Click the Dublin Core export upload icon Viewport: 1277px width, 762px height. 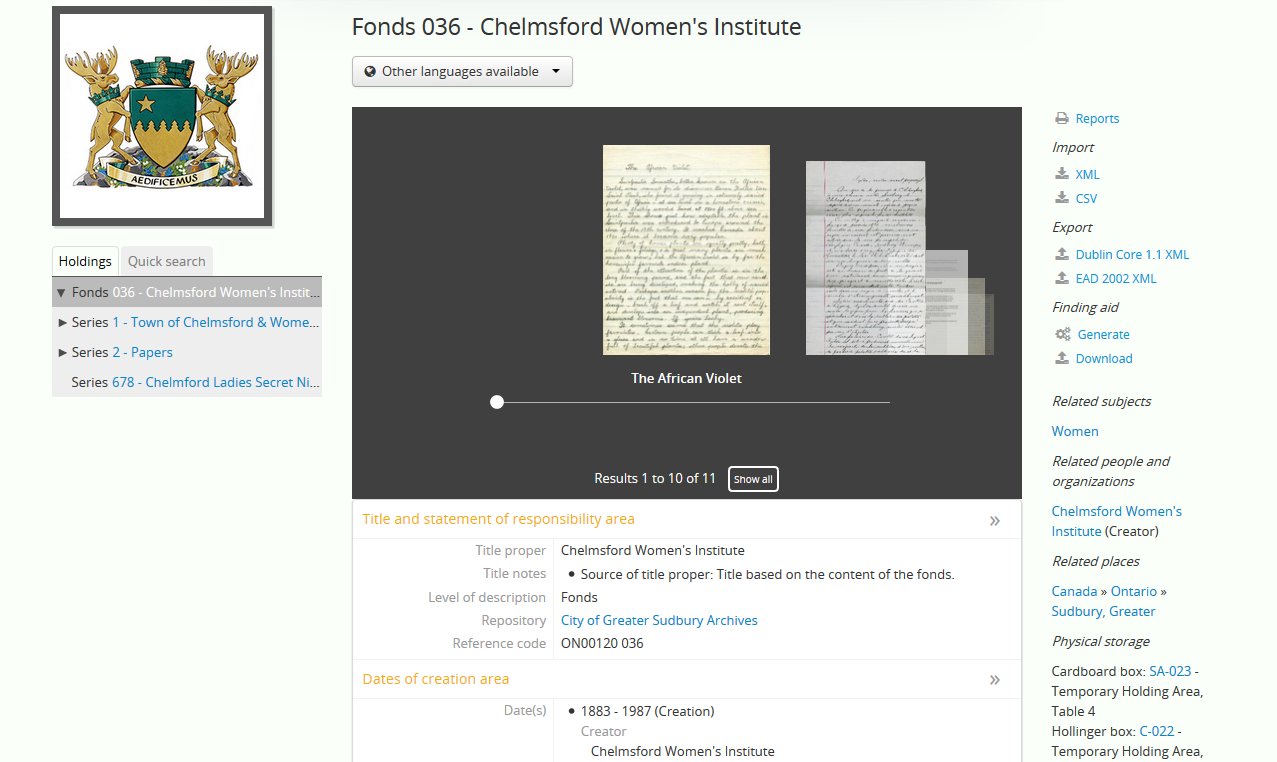tap(1062, 255)
